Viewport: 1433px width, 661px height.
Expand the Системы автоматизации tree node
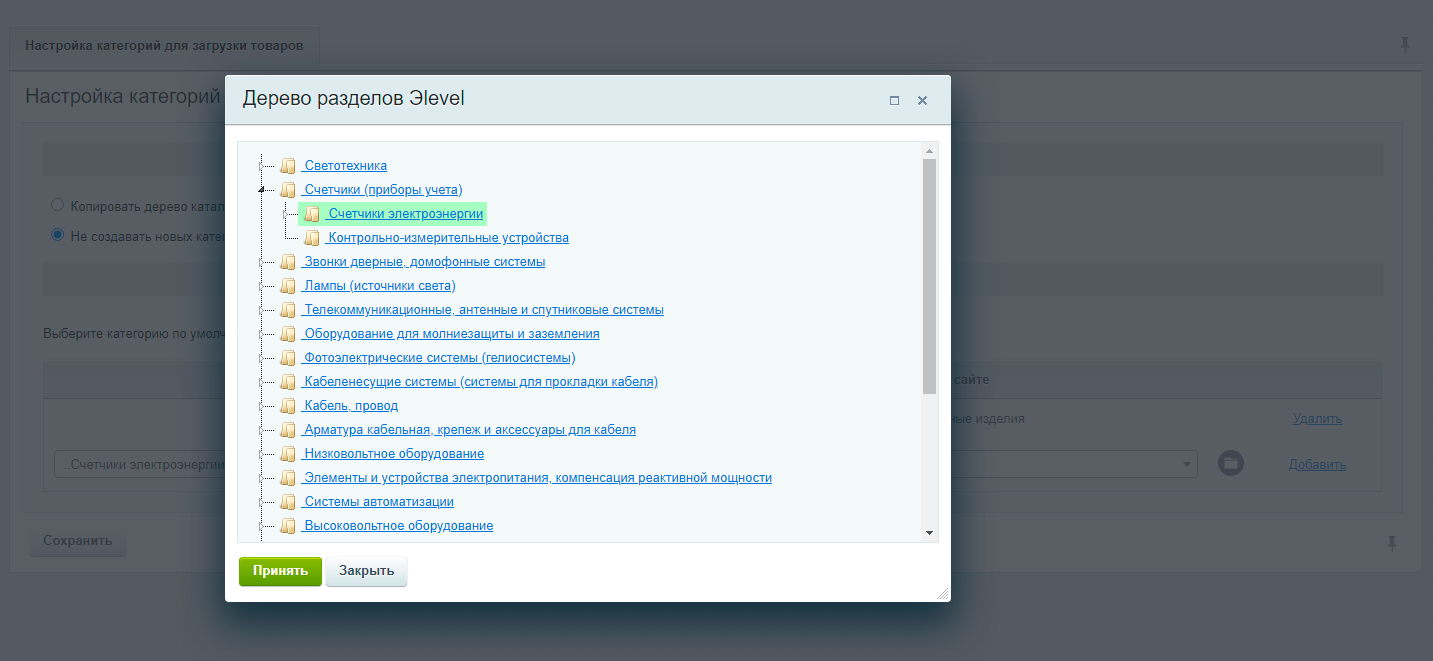click(x=261, y=502)
